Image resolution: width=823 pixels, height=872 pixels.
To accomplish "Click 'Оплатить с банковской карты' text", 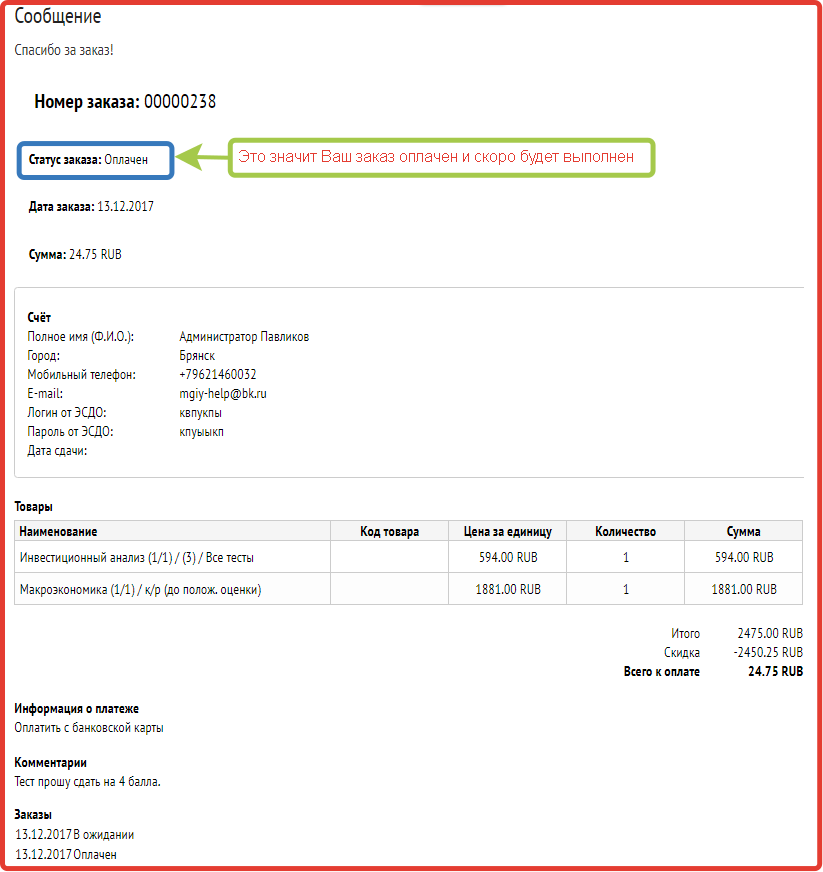I will click(x=89, y=728).
